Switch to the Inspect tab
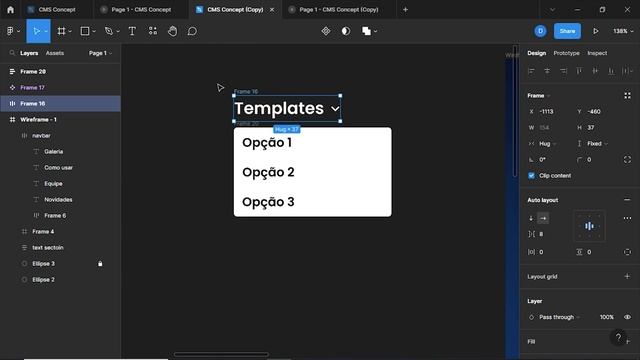The width and height of the screenshot is (640, 360). [597, 53]
